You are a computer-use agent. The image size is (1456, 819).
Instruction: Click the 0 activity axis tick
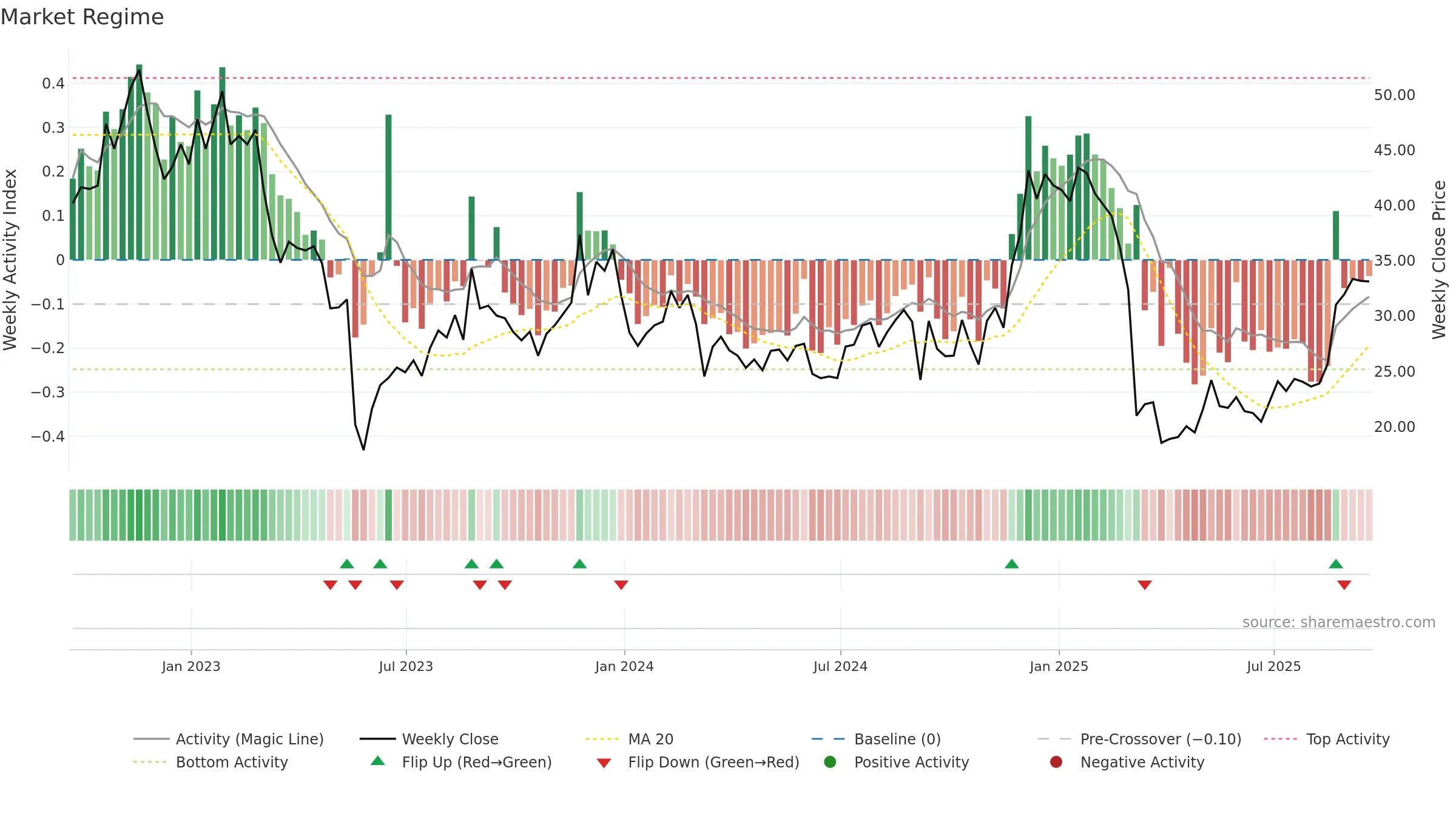(60, 260)
